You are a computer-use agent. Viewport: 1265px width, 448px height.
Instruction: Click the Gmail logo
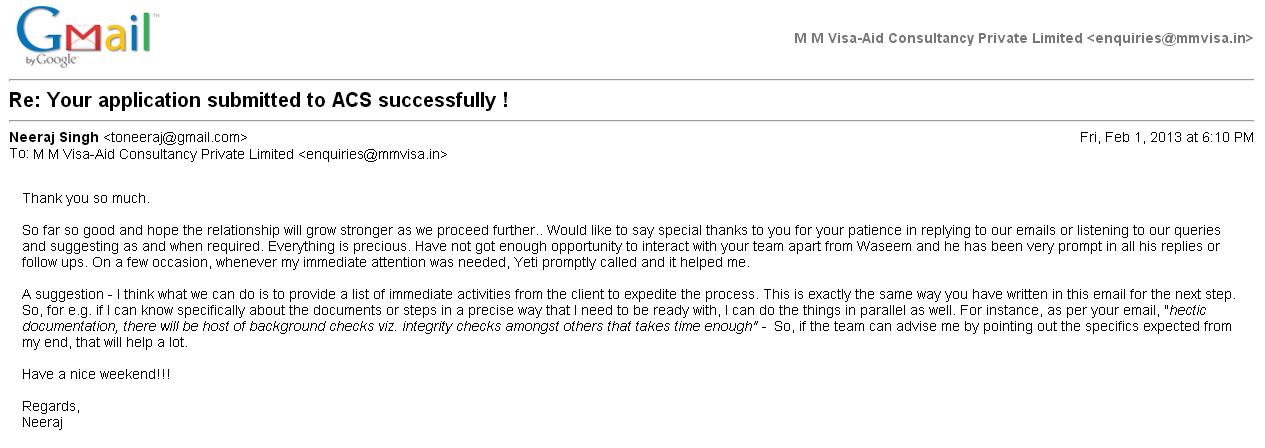coord(87,34)
